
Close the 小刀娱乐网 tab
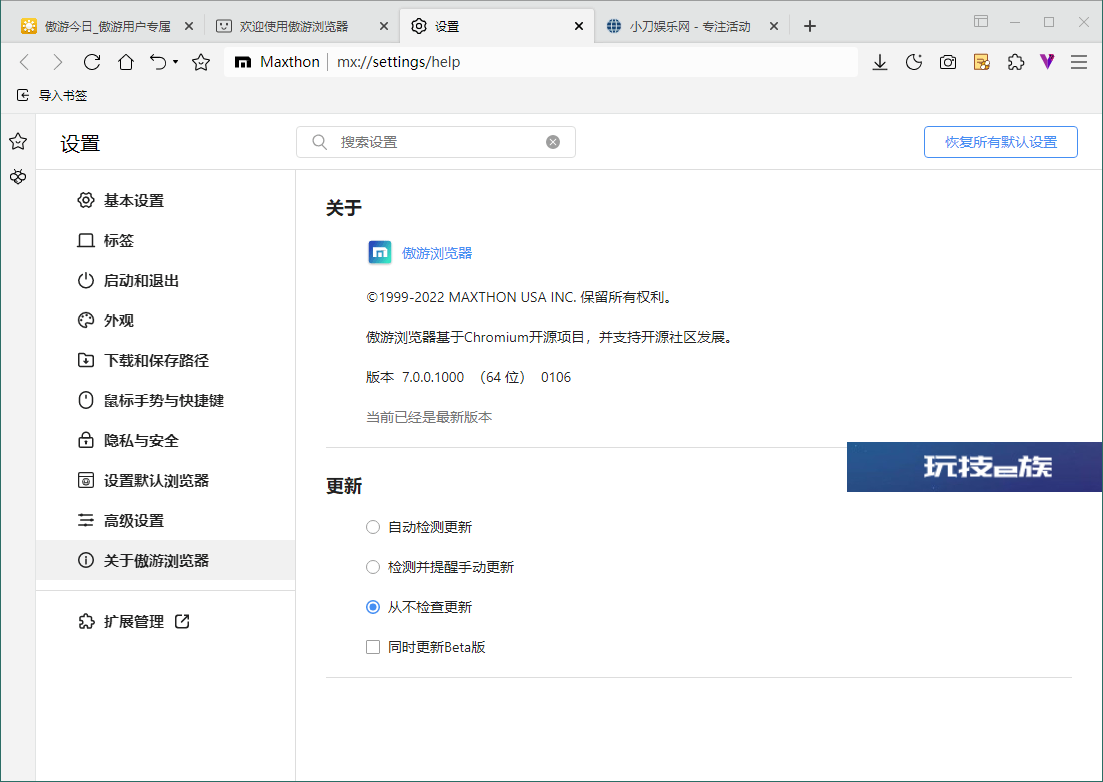(774, 27)
